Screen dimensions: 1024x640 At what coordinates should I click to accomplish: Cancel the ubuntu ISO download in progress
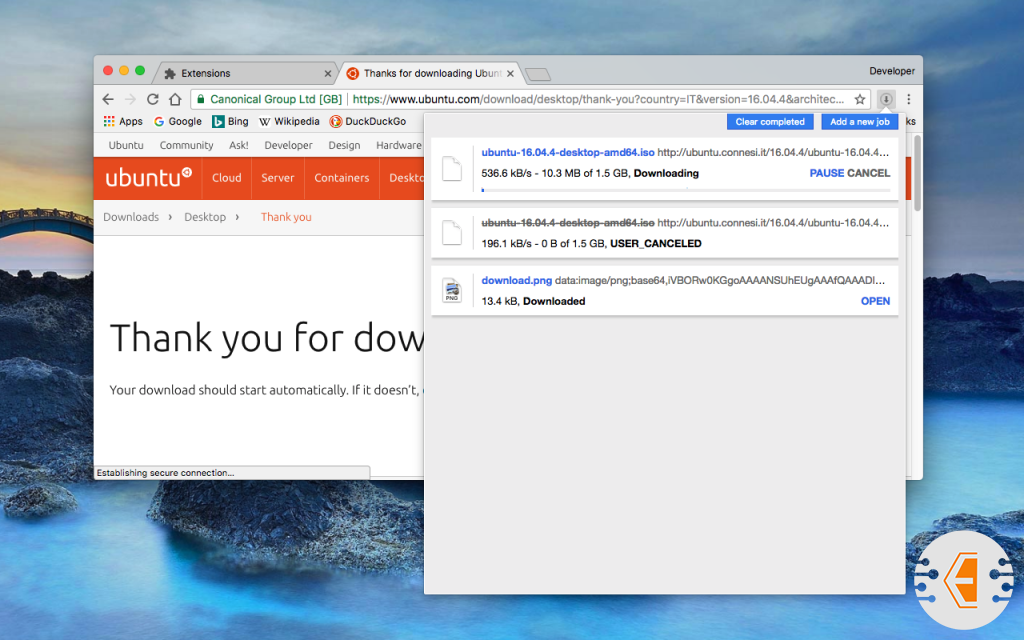pyautogui.click(x=868, y=173)
